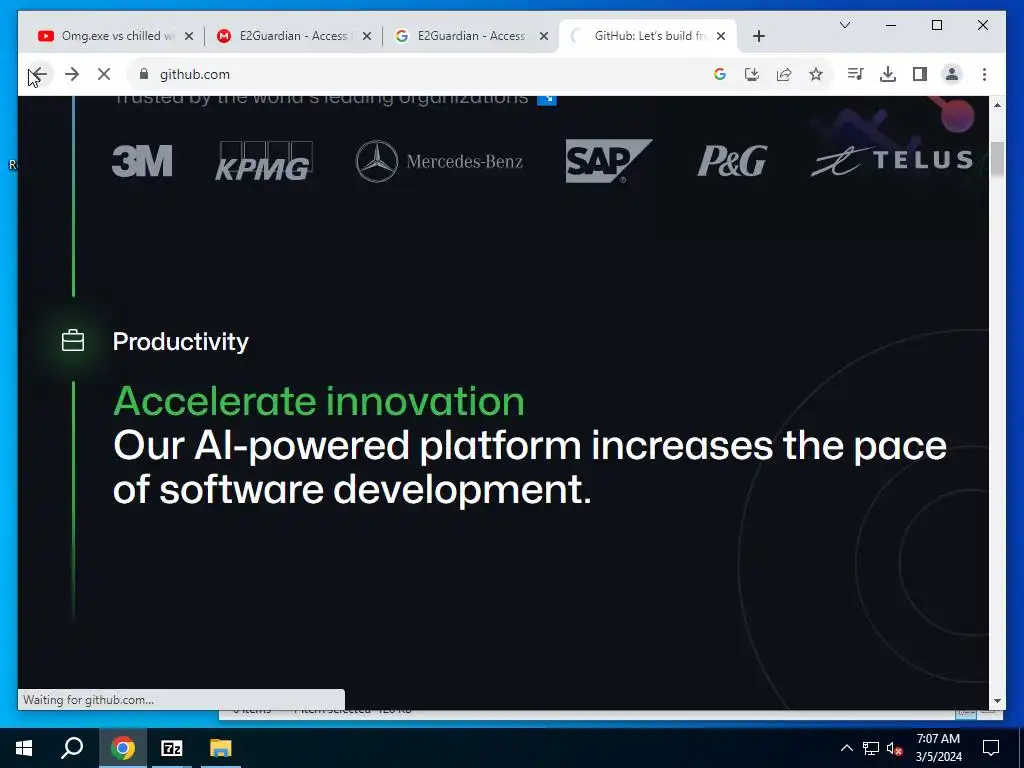Viewport: 1024px width, 768px height.
Task: Close the Omg.exe YouTube tab
Action: pos(189,36)
